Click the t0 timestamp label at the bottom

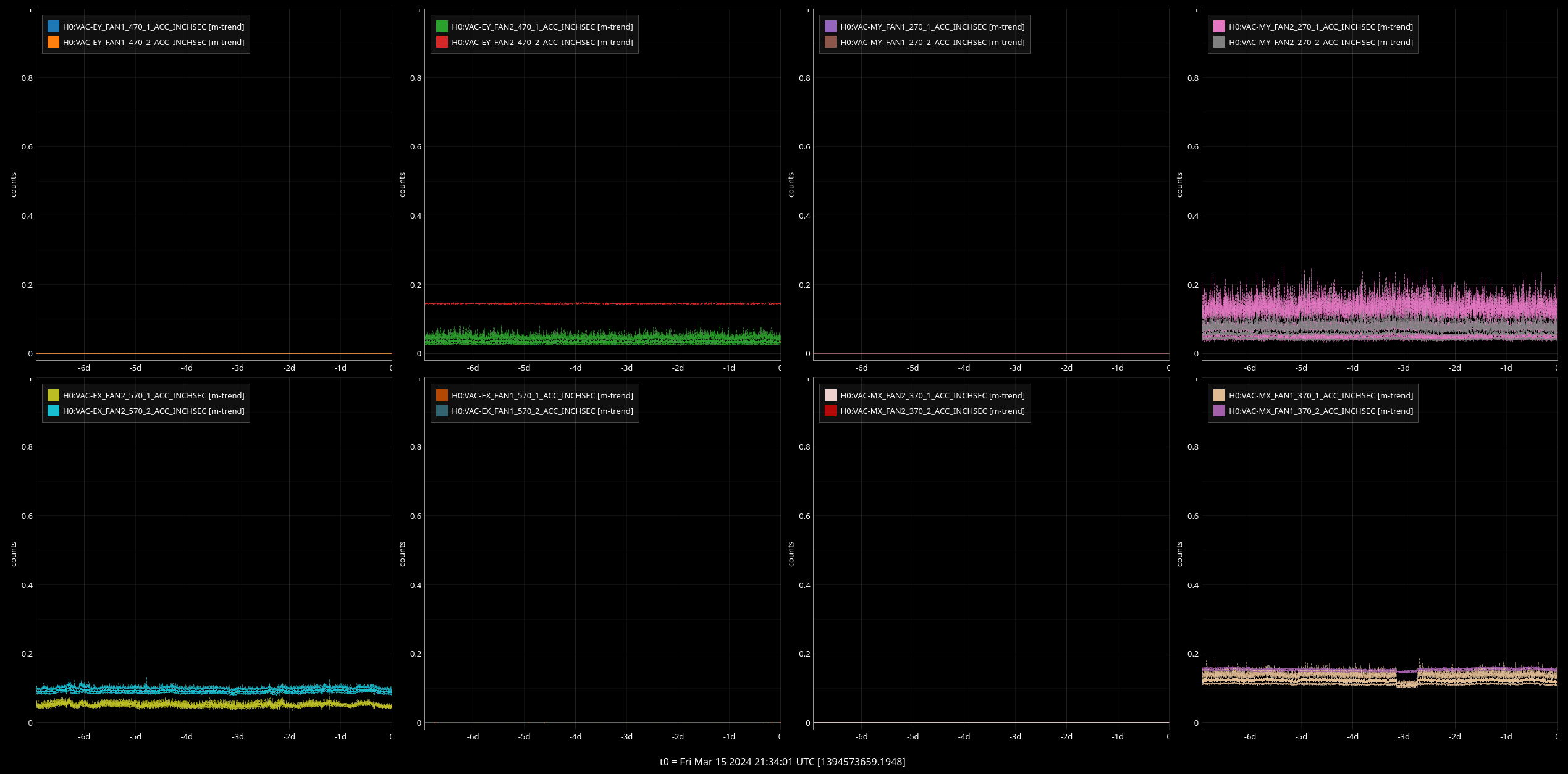782,762
